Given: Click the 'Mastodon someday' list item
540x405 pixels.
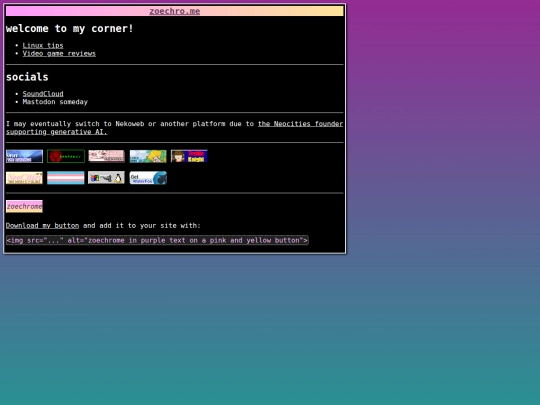Looking at the screenshot, I should 55,102.
